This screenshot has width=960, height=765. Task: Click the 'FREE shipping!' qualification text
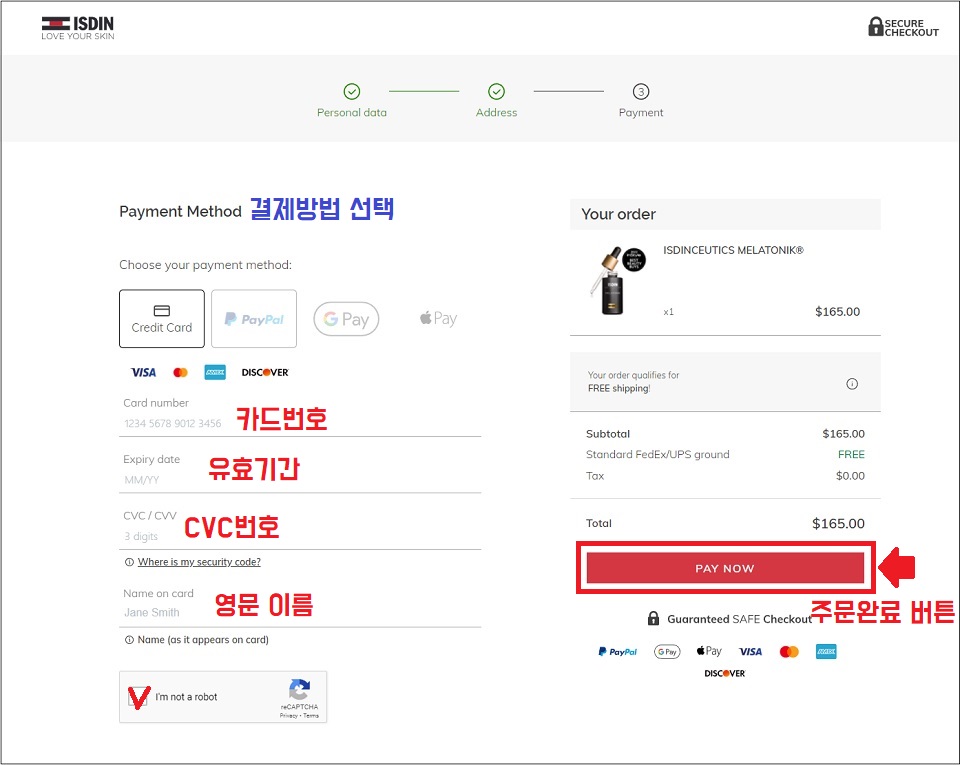(619, 389)
